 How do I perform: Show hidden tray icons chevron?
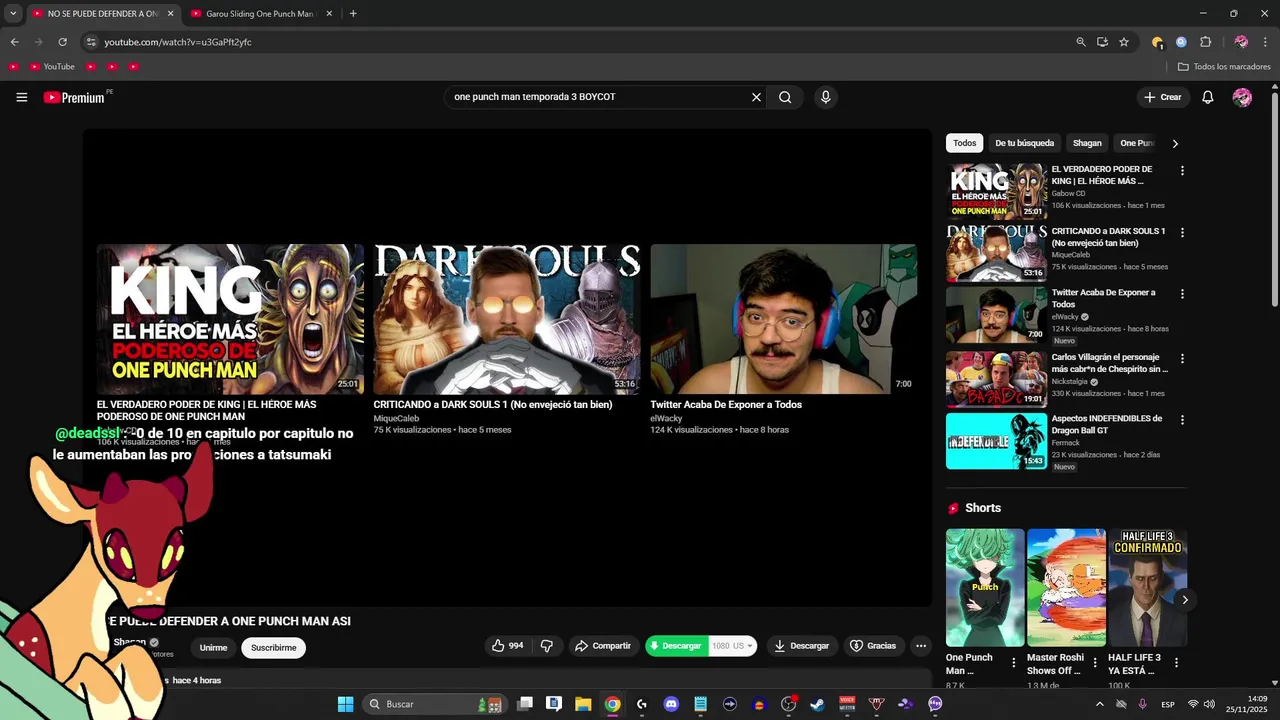[1100, 704]
